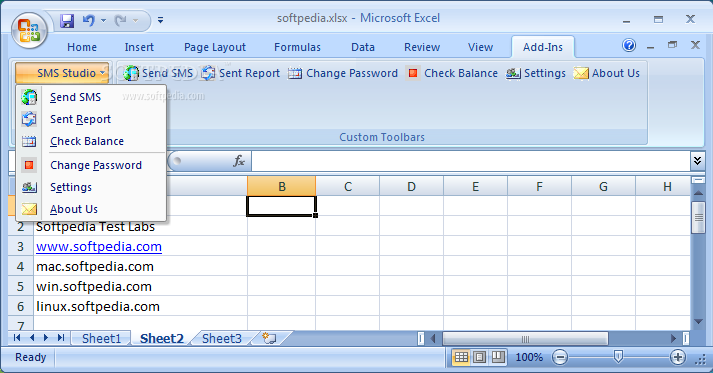
Task: Open the Formulas tab
Action: click(297, 47)
